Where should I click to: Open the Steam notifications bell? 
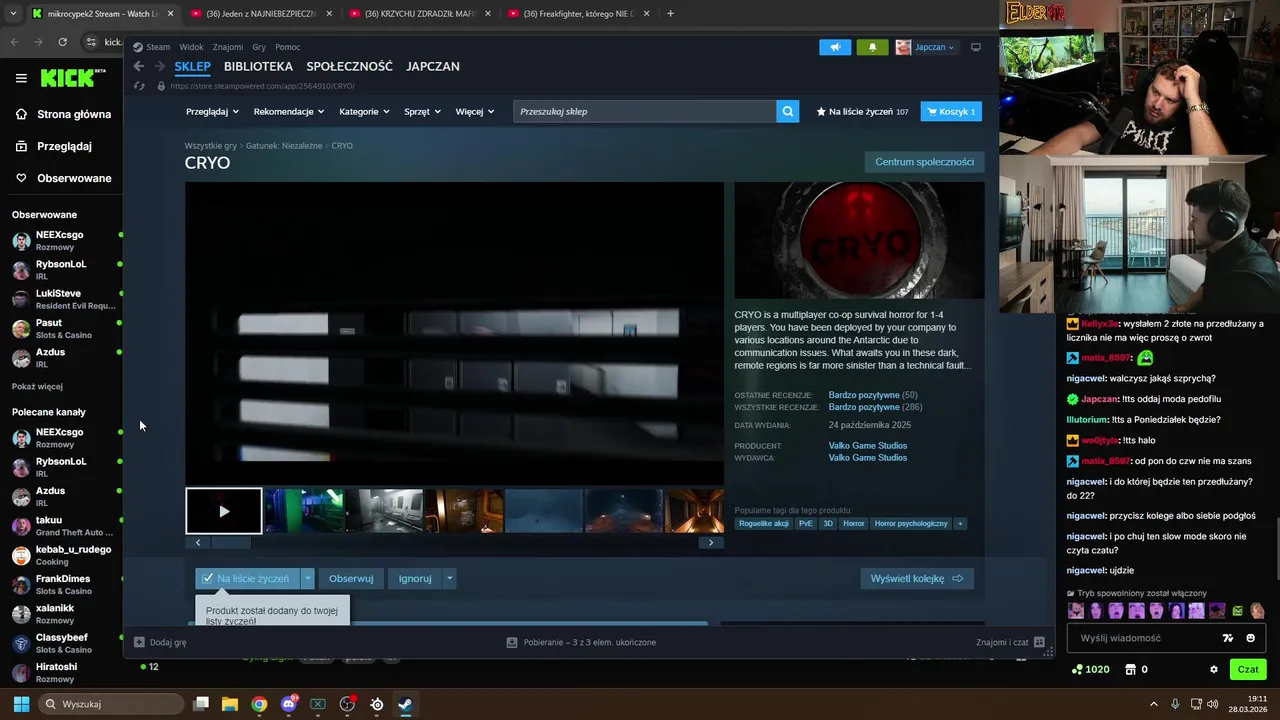872,47
